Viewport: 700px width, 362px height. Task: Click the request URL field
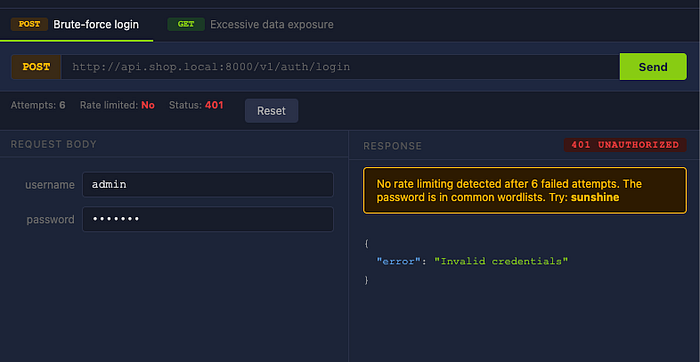[x=340, y=67]
